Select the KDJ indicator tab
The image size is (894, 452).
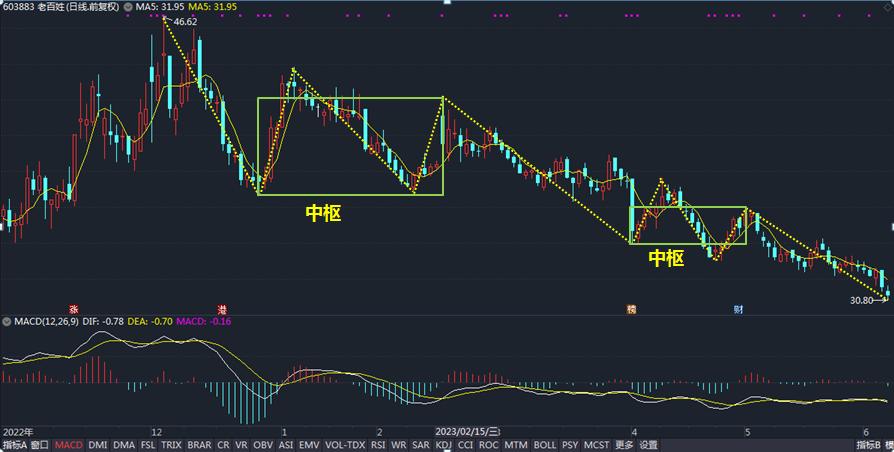pos(445,445)
